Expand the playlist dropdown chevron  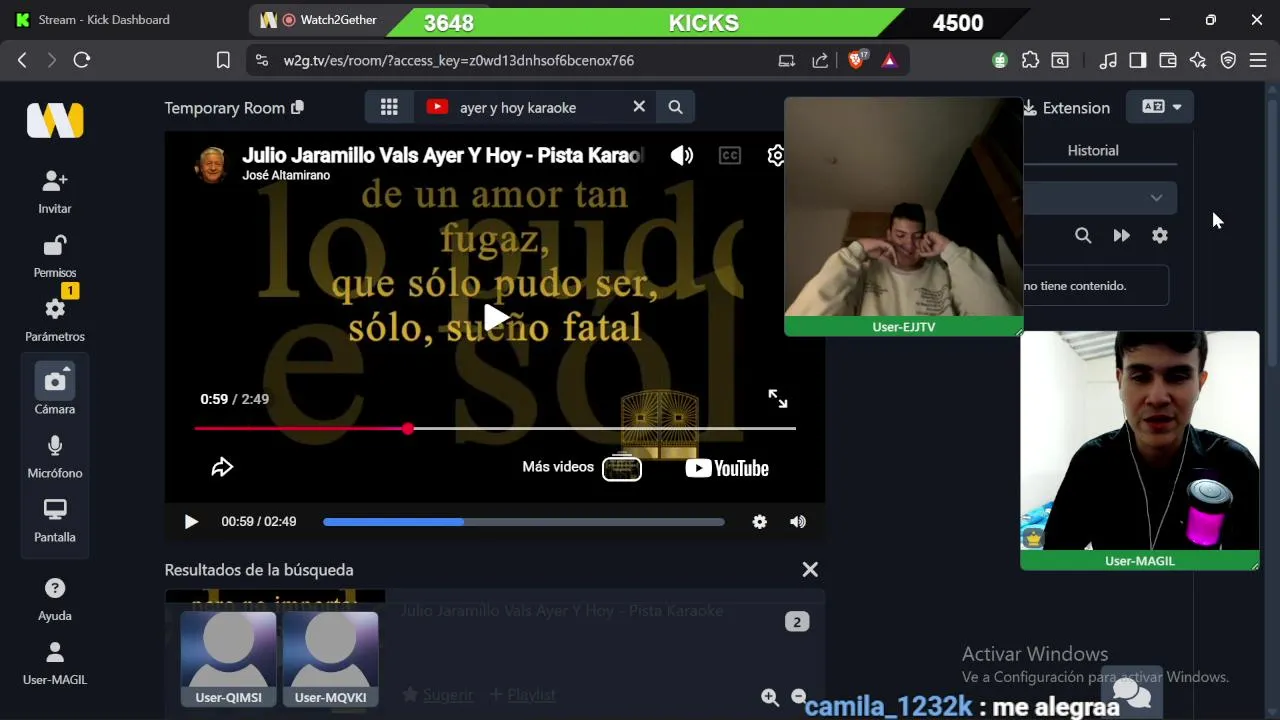1156,198
